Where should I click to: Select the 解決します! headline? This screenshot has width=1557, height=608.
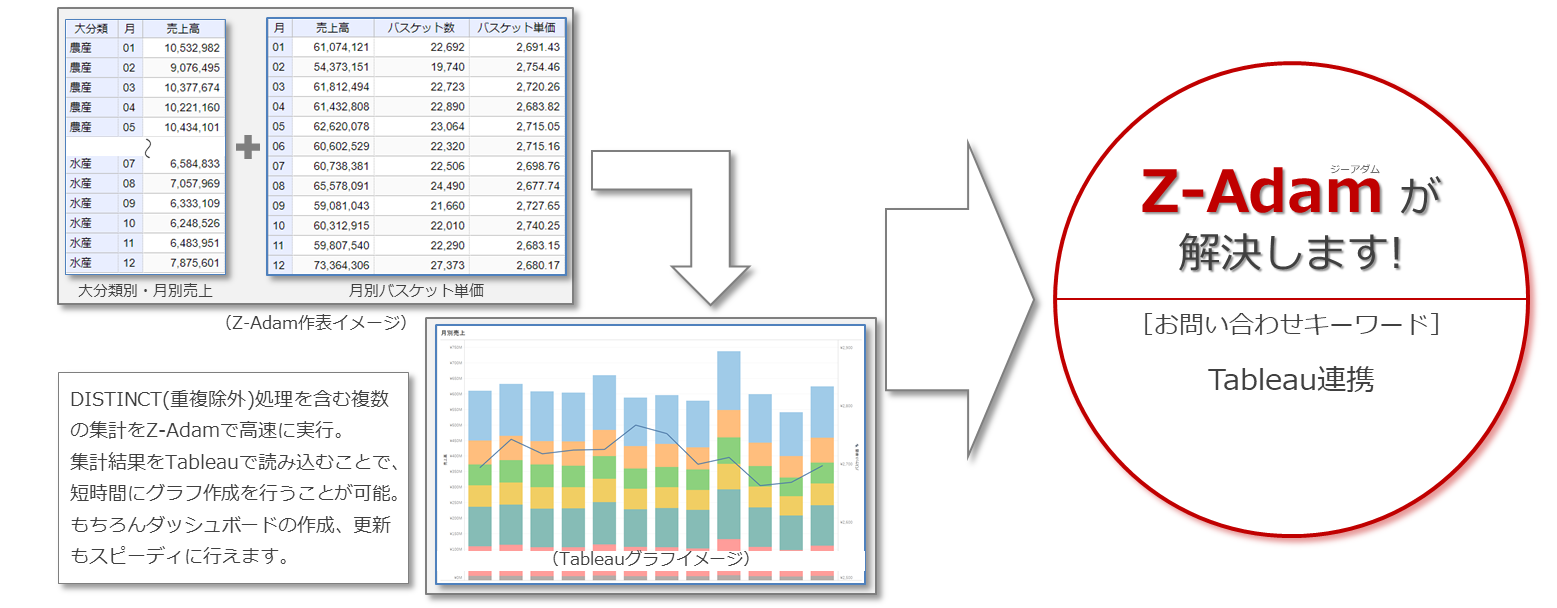click(1291, 254)
